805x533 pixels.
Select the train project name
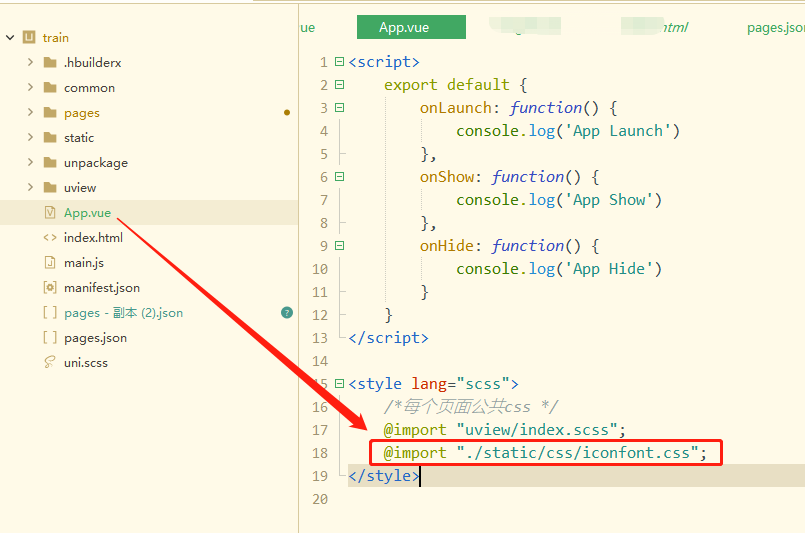(x=55, y=37)
